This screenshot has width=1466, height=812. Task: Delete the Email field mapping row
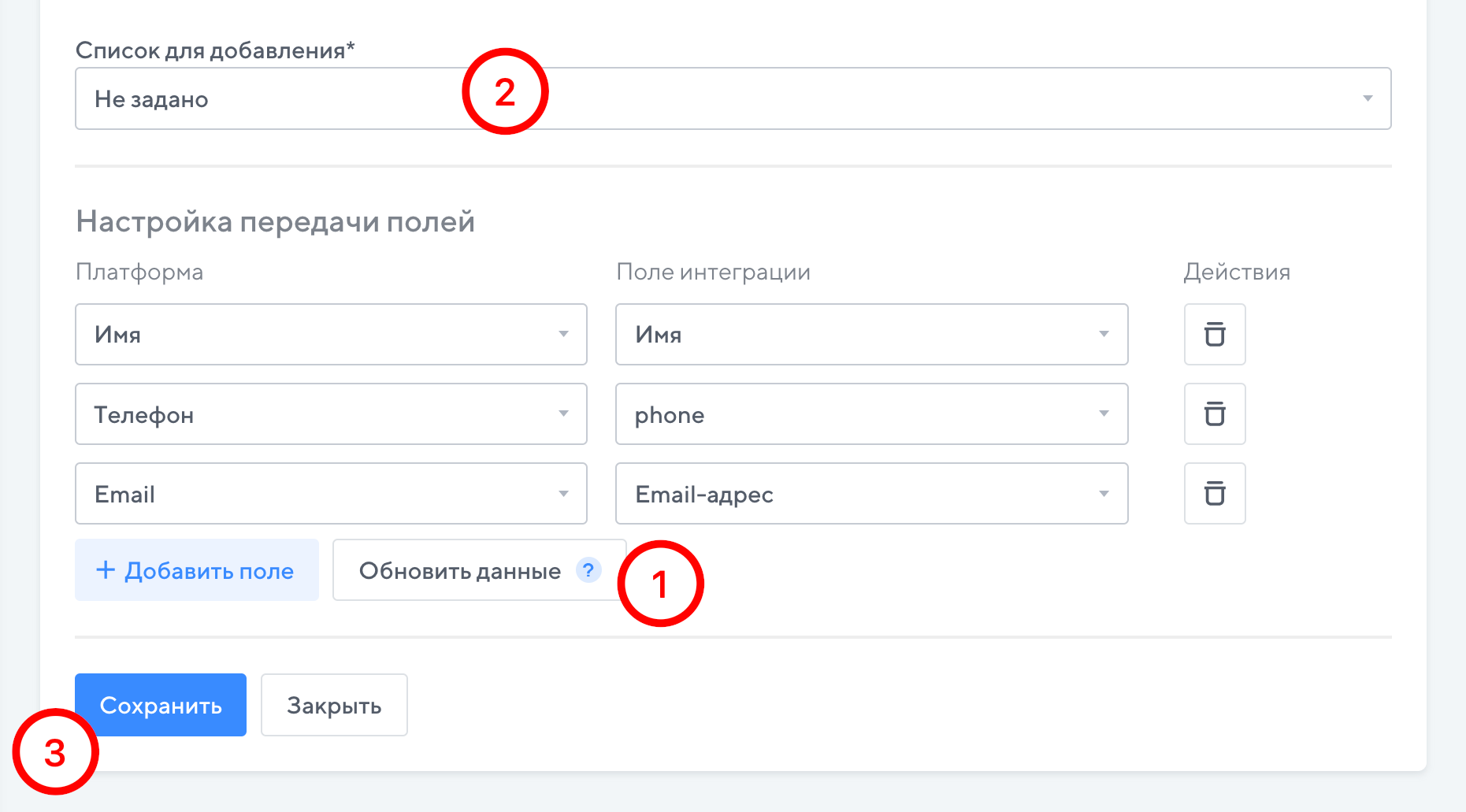[x=1214, y=494]
